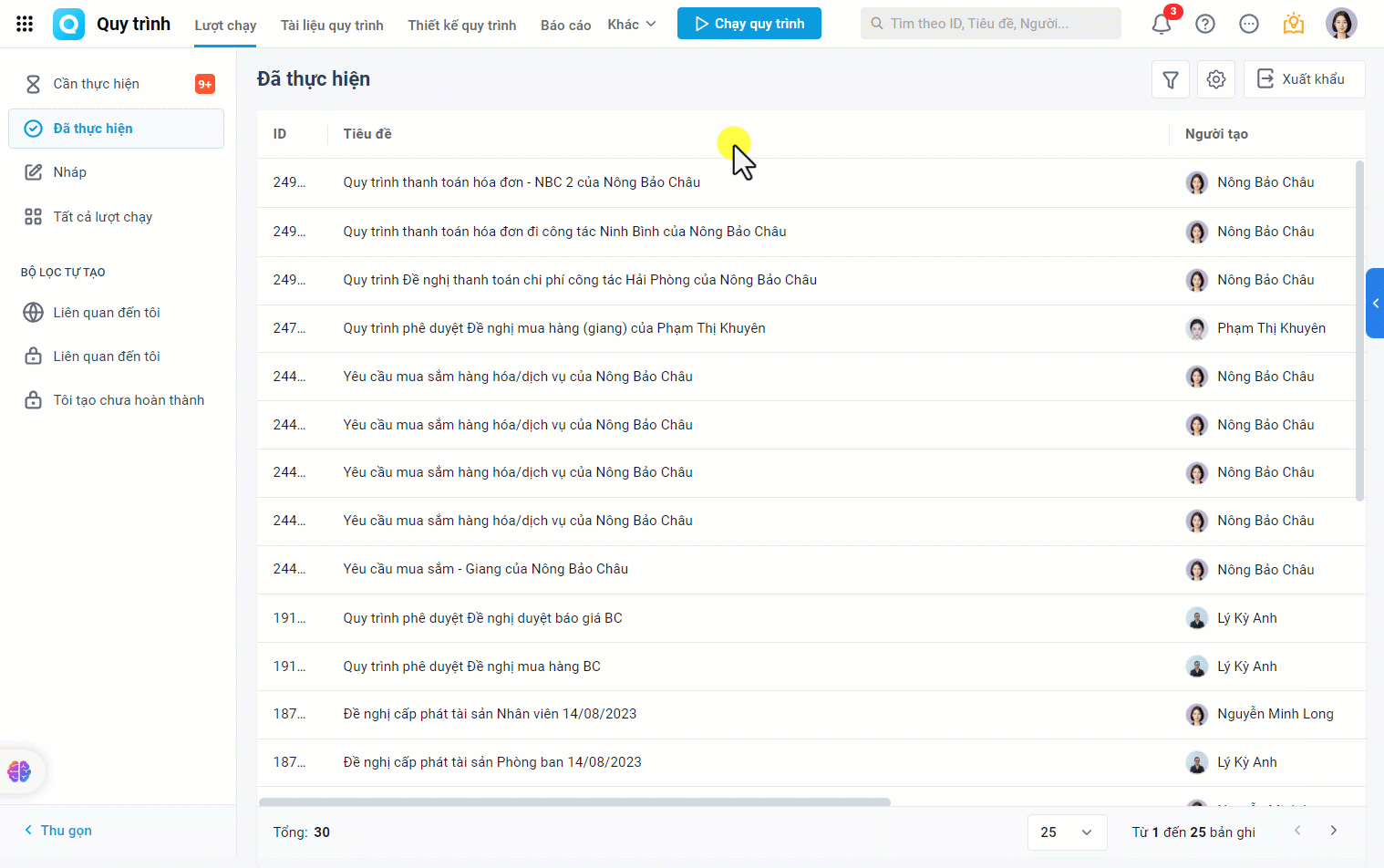Image resolution: width=1384 pixels, height=868 pixels.
Task: Select Đã thực hiện sidebar item
Action: tap(116, 129)
